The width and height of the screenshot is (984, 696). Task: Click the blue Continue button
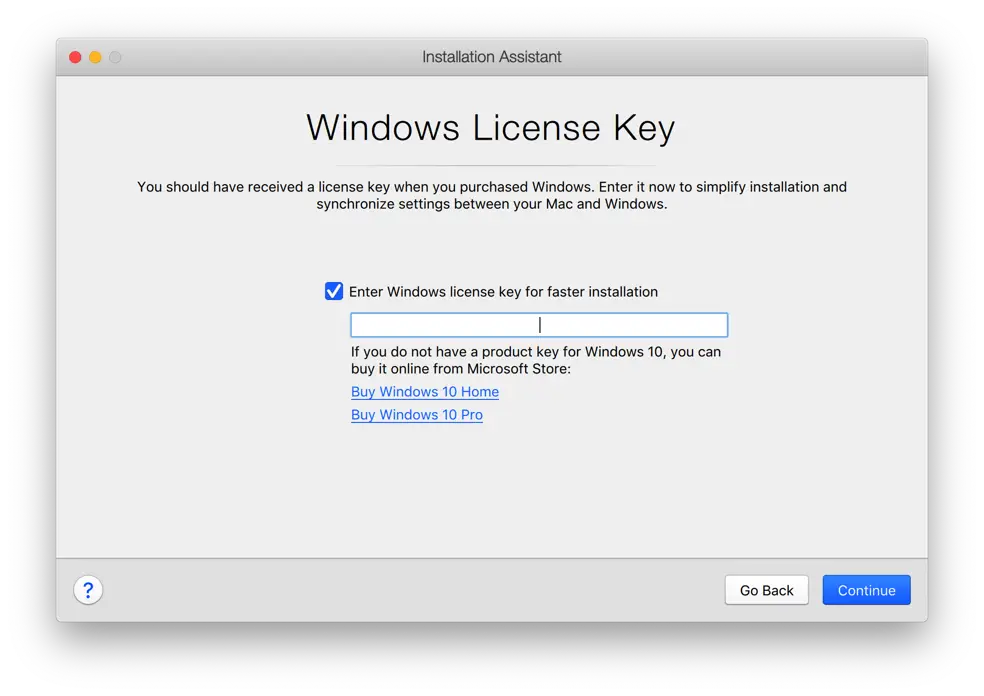coord(866,590)
